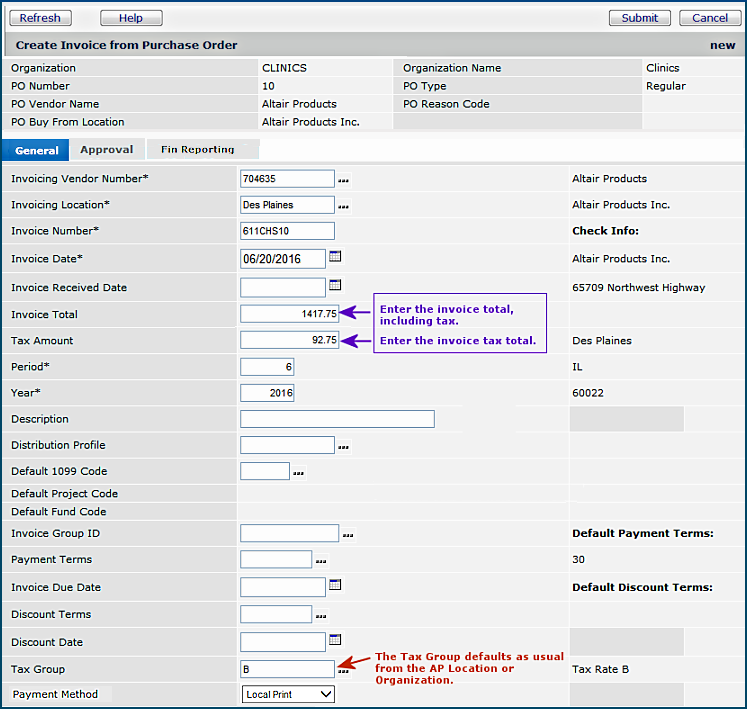Open lookup for Discount Terms
747x709 pixels.
pyautogui.click(x=321, y=616)
